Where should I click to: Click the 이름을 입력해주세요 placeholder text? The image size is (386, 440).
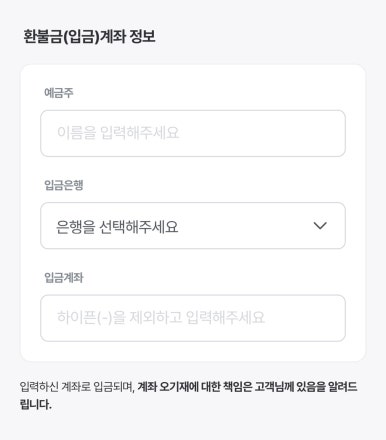coord(118,133)
